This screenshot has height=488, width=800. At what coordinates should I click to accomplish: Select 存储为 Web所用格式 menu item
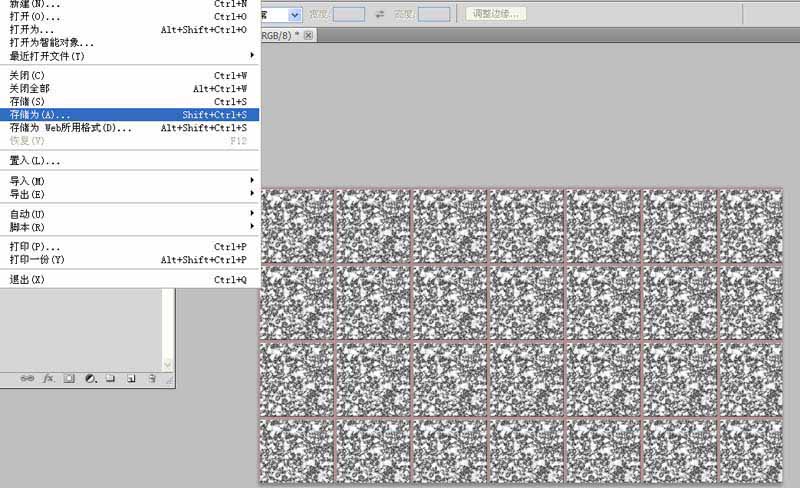[130, 128]
